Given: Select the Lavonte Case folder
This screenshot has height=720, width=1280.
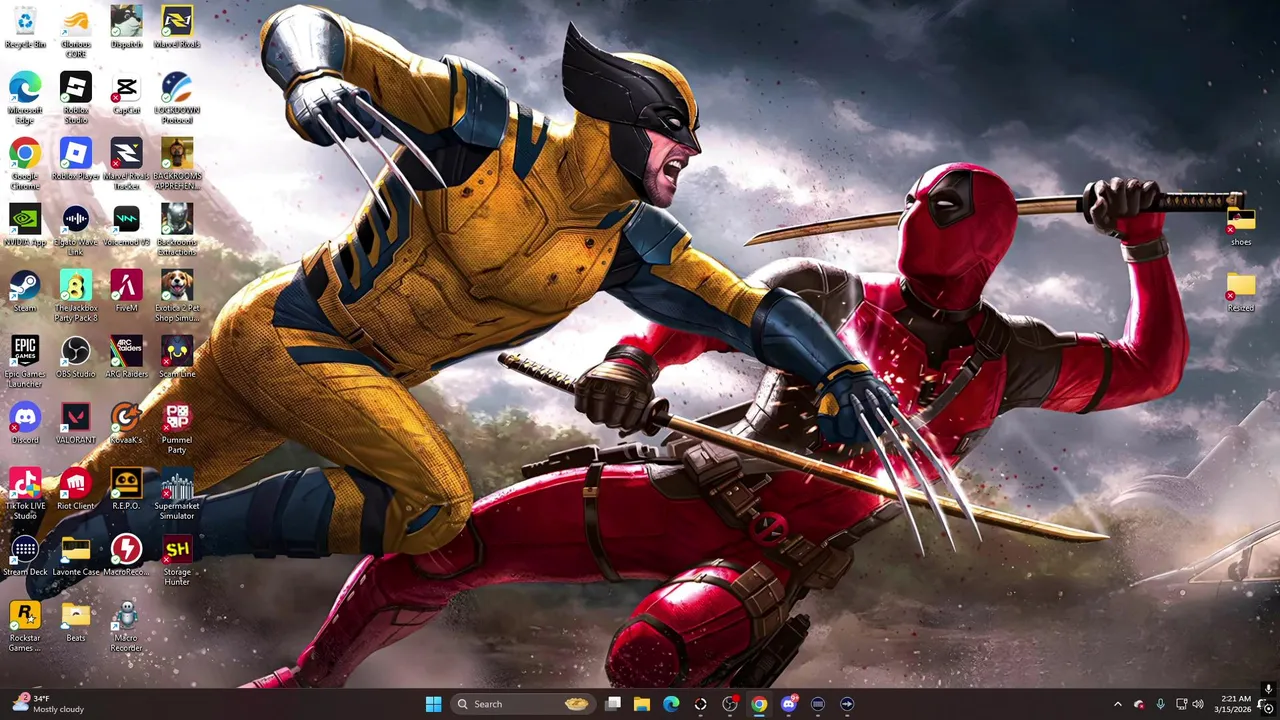Looking at the screenshot, I should (x=75, y=555).
